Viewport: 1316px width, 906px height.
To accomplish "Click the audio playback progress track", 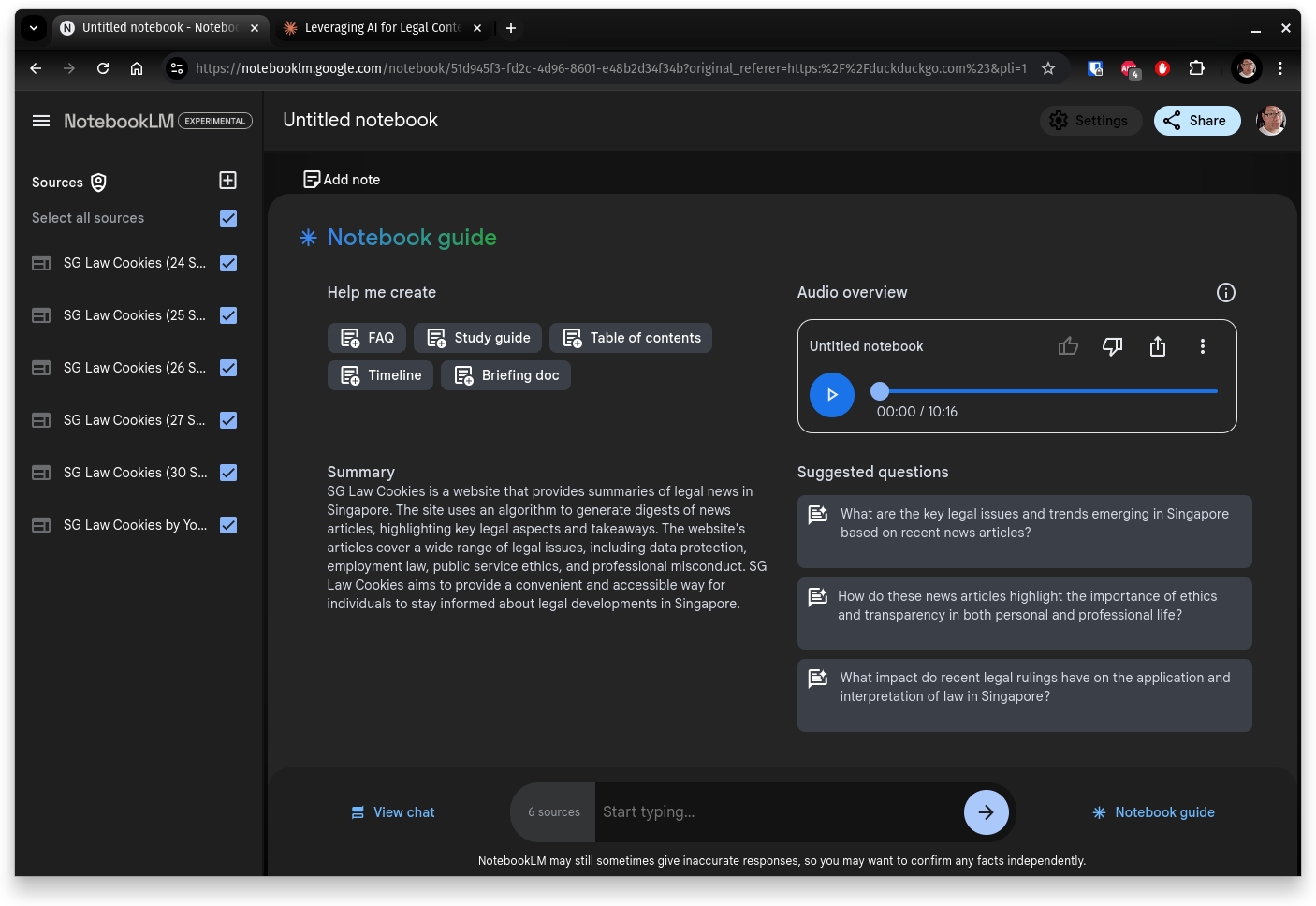I will [x=1048, y=391].
